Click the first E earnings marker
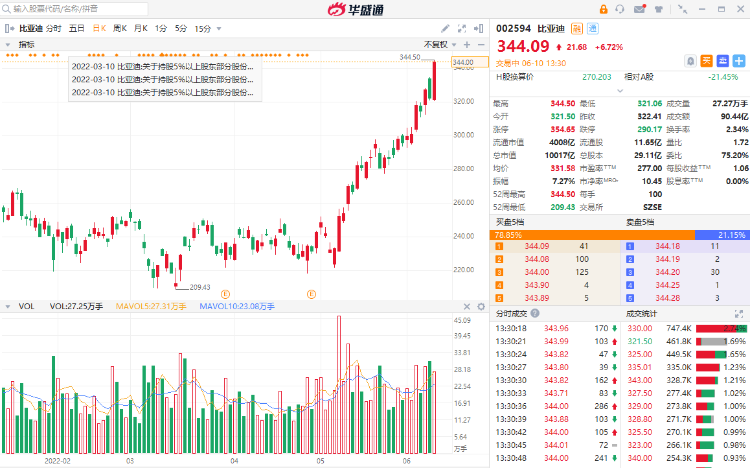Screen dimensions: 750x468 point(225,294)
